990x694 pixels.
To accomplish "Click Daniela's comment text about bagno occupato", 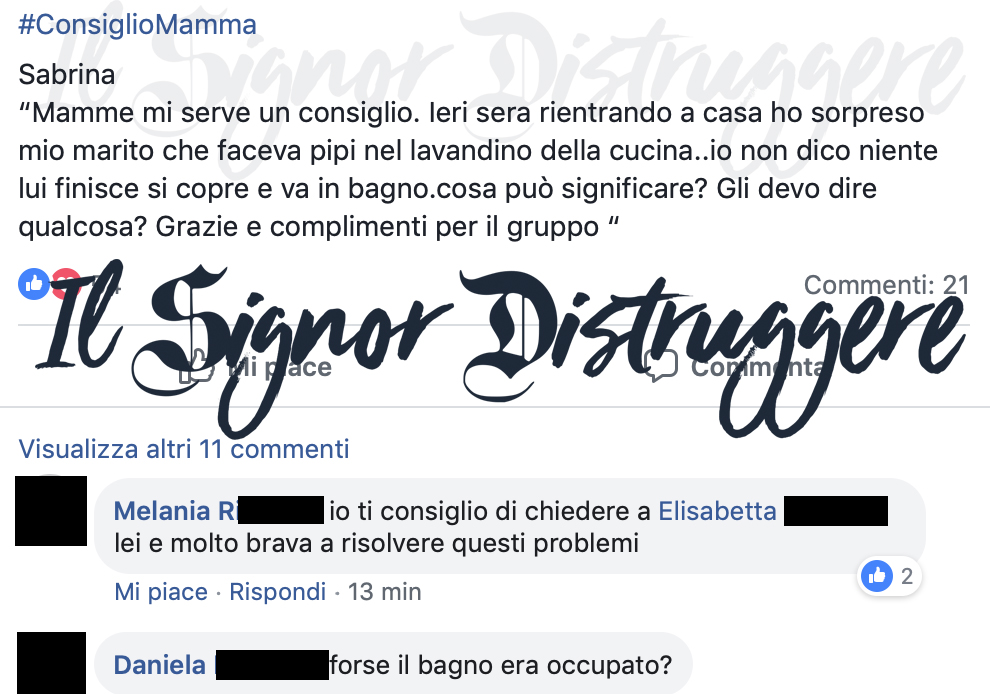I will click(501, 665).
